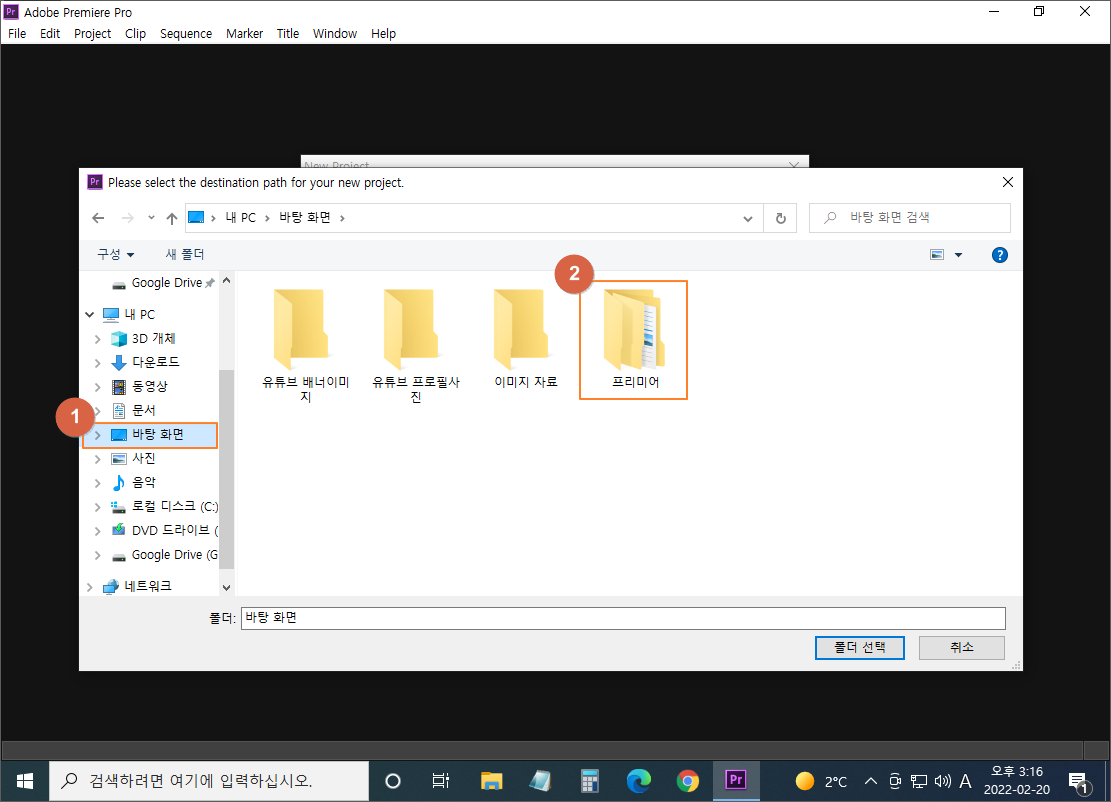
Task: Refresh the folder view in address bar
Action: click(x=780, y=218)
